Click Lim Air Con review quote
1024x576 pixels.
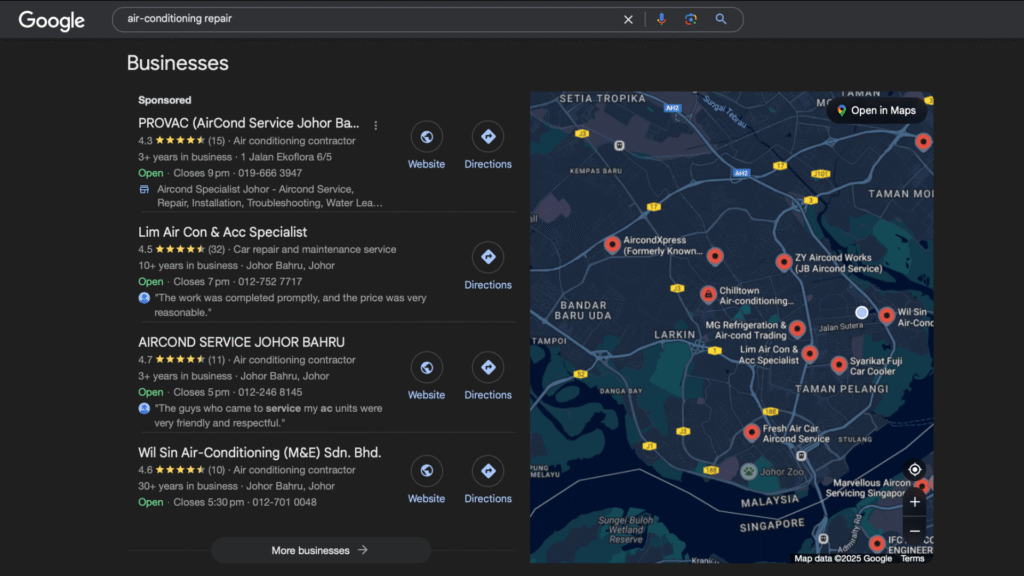pos(290,305)
